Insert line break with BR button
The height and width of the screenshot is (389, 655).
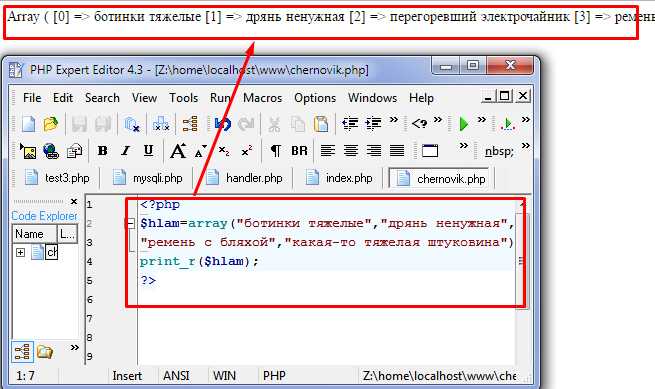(x=299, y=151)
